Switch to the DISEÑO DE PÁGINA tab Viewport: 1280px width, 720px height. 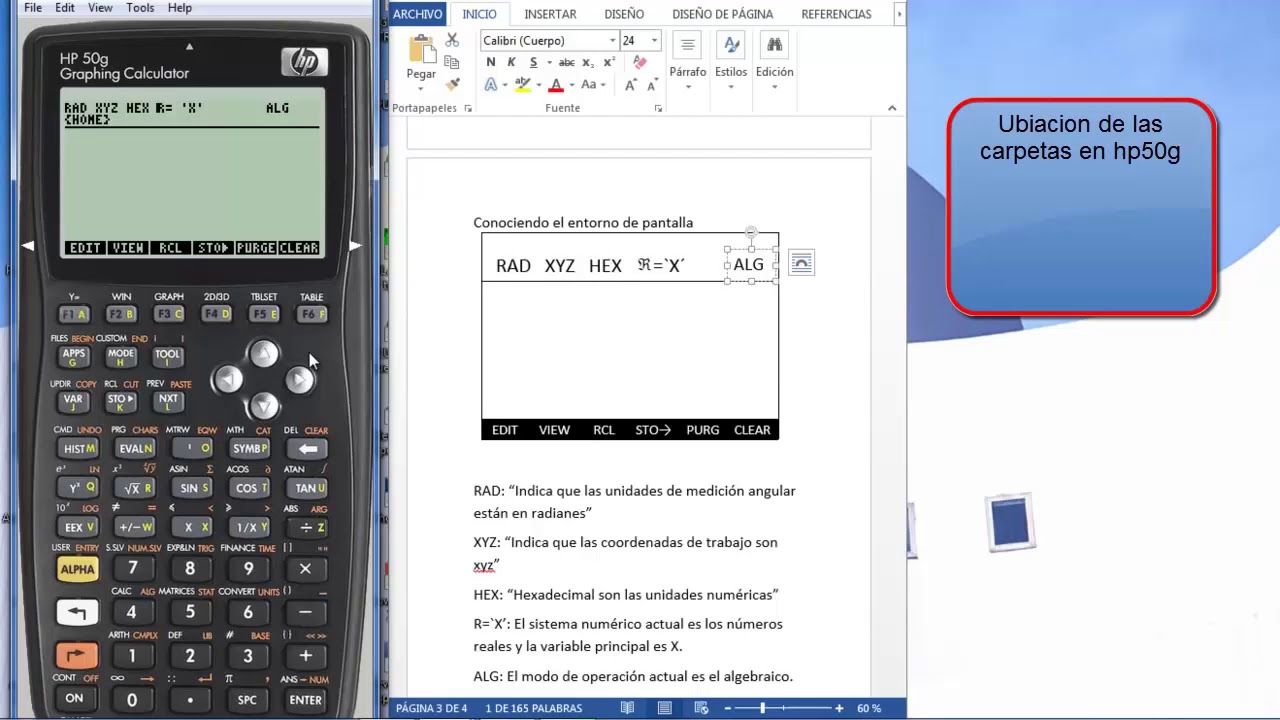point(722,14)
